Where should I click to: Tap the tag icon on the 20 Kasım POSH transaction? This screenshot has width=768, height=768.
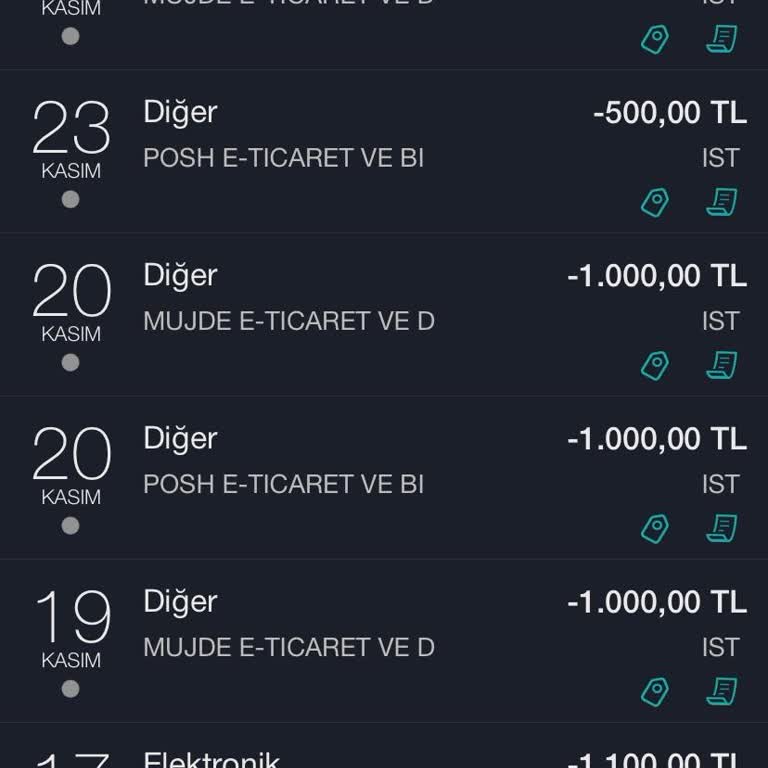(x=655, y=529)
